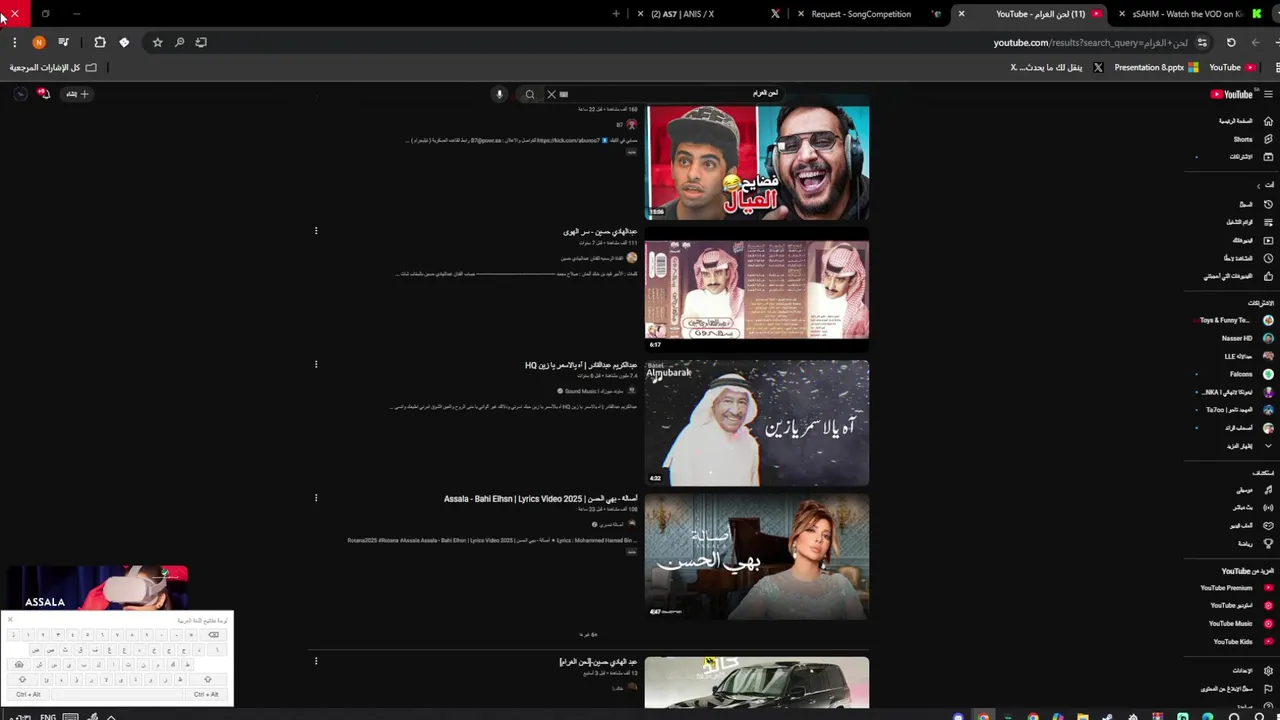Expand show more subscriptions chevron
The width and height of the screenshot is (1280, 720).
click(x=1269, y=446)
